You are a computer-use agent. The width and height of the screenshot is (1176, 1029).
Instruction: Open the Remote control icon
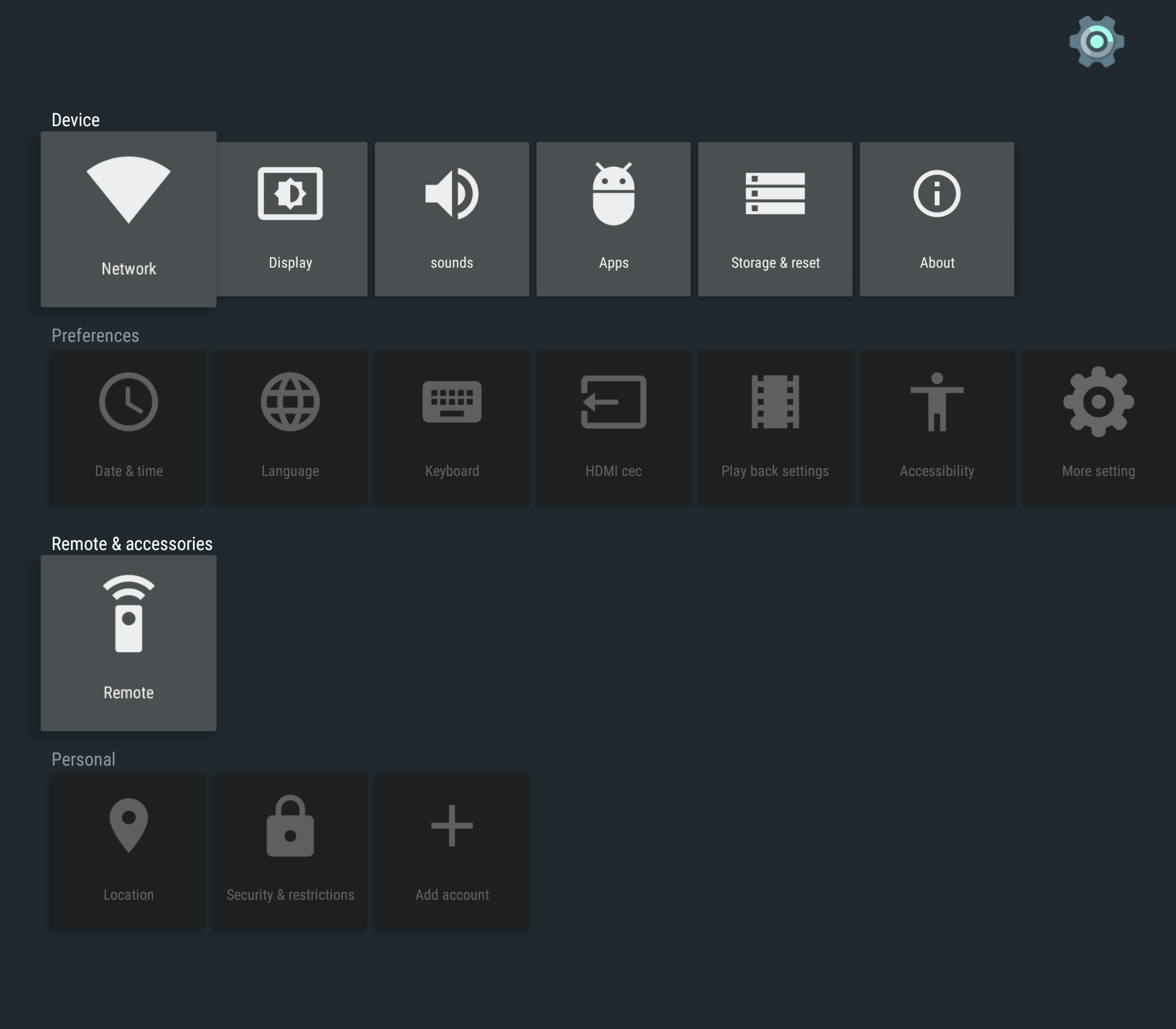129,614
